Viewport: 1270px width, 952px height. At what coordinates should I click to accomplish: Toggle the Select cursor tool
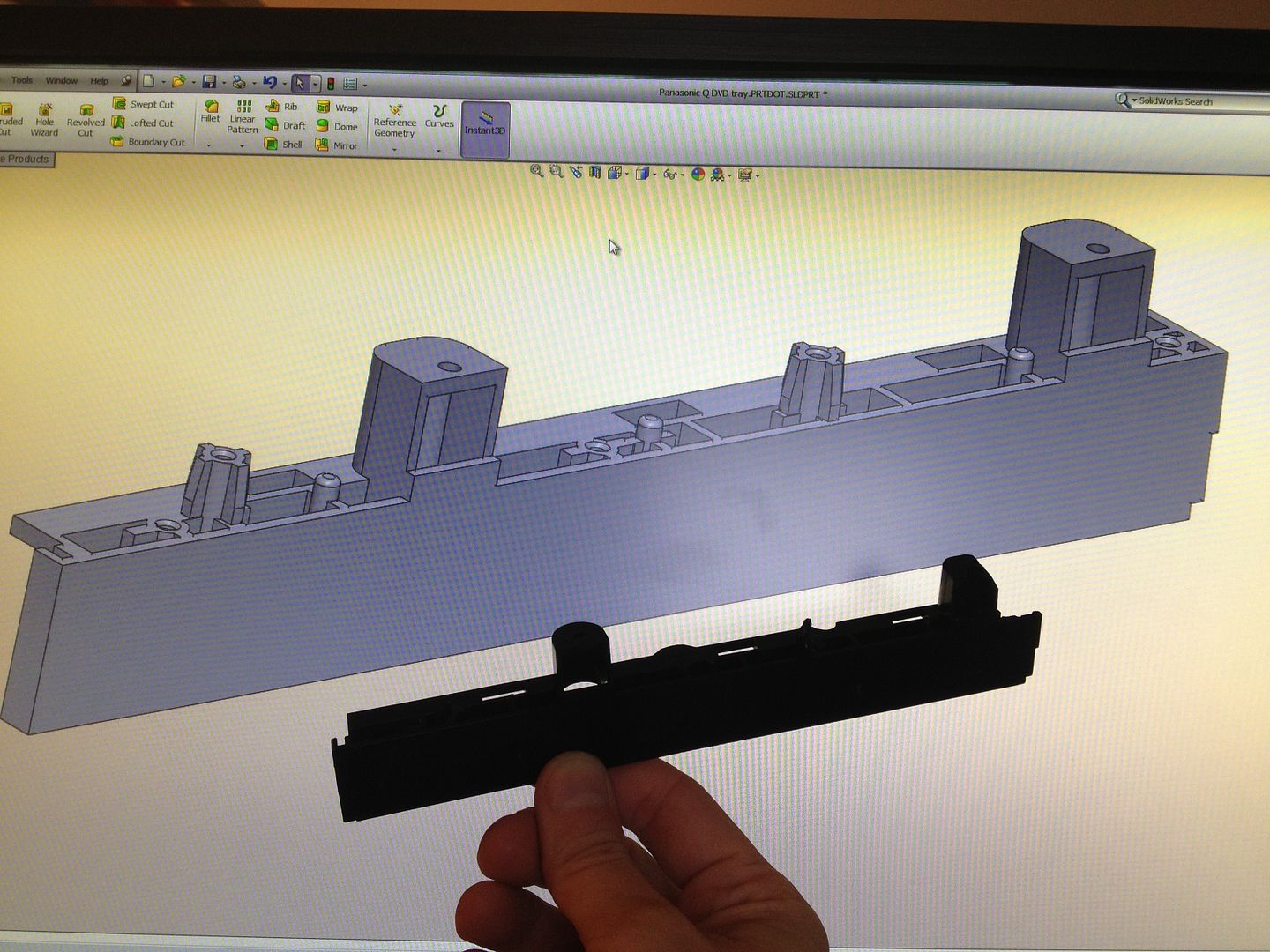point(300,83)
